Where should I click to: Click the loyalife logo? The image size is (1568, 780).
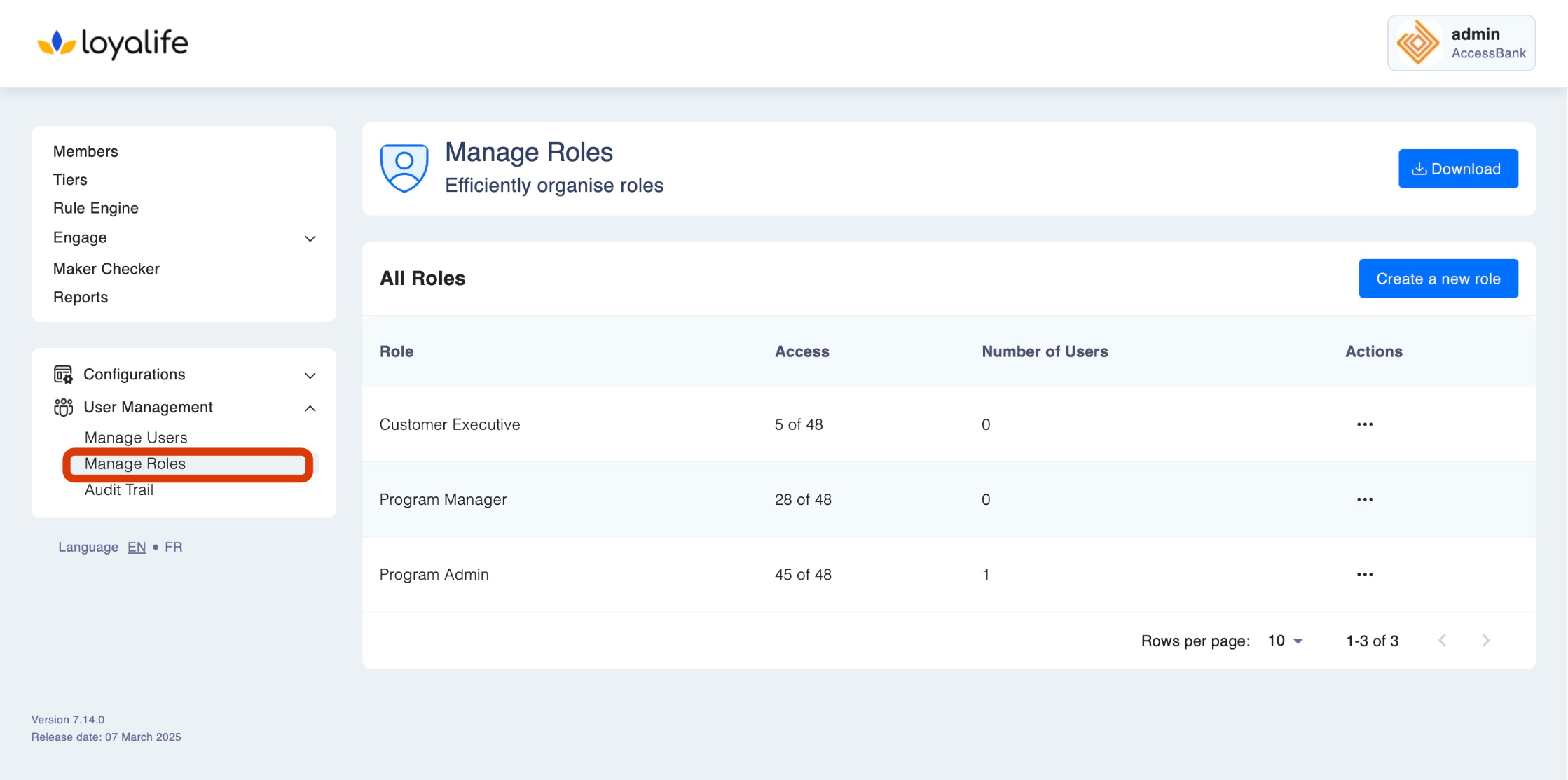tap(113, 43)
